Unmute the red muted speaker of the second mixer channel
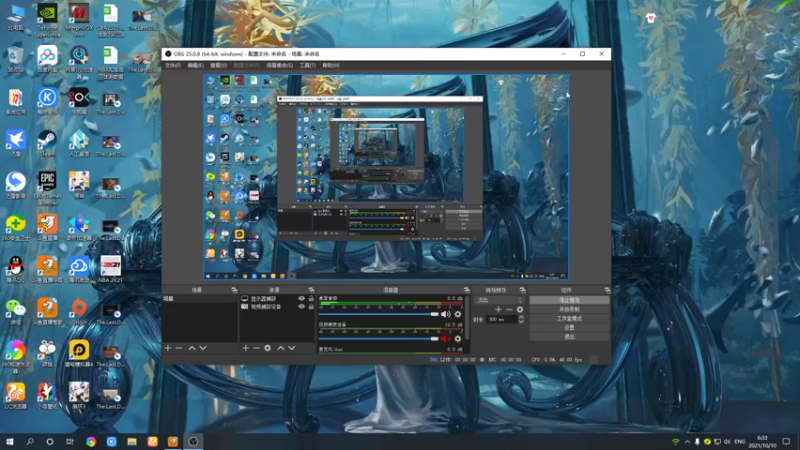 coord(445,339)
